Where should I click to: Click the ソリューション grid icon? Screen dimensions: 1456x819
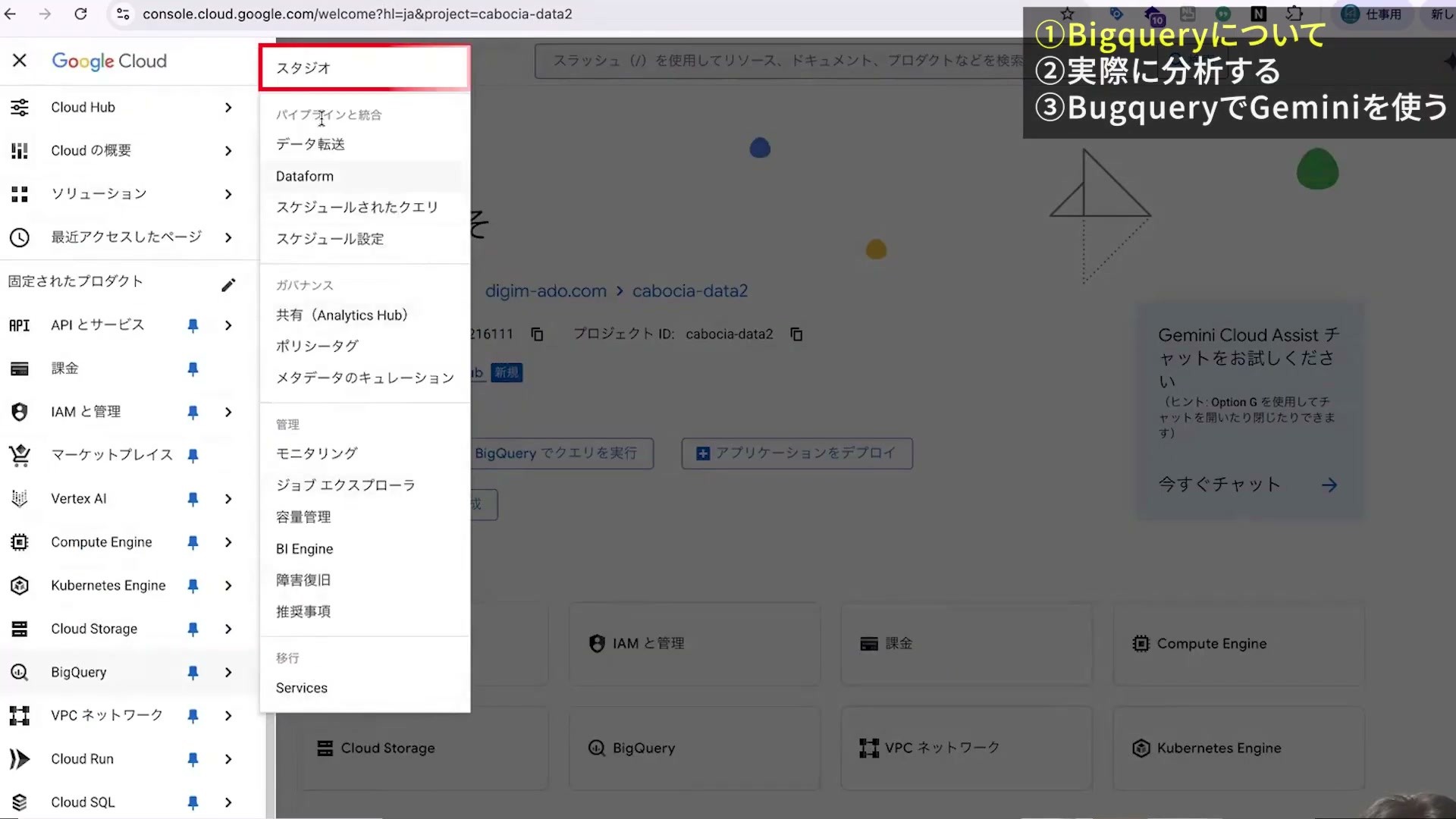click(x=20, y=194)
